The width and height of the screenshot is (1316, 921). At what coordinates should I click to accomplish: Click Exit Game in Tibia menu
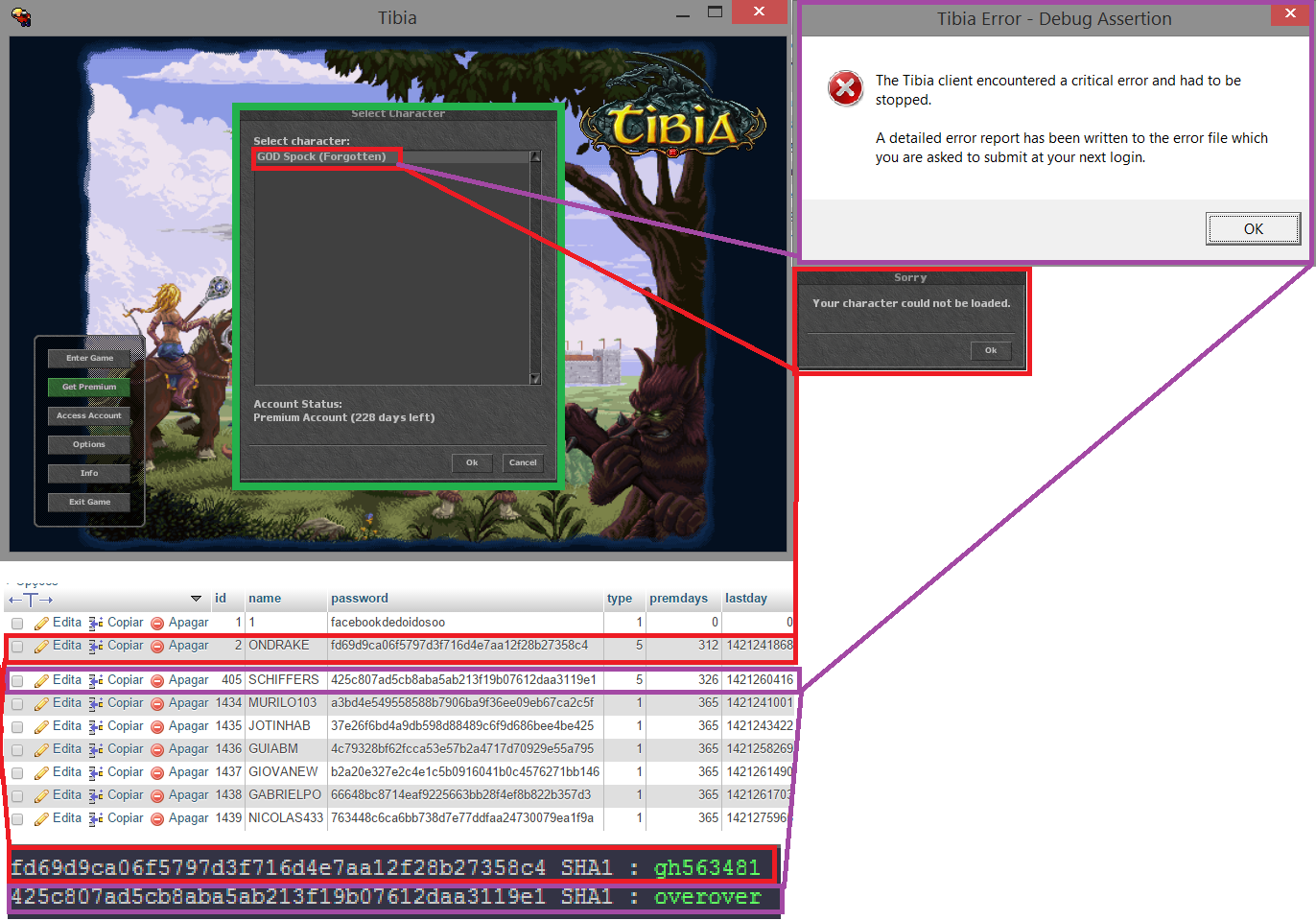[89, 502]
